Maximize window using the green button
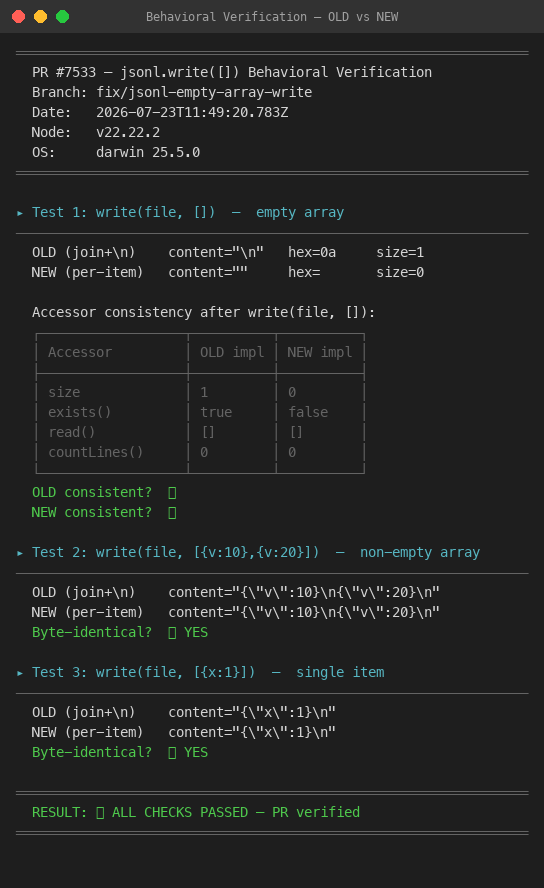544x888 pixels. (63, 16)
